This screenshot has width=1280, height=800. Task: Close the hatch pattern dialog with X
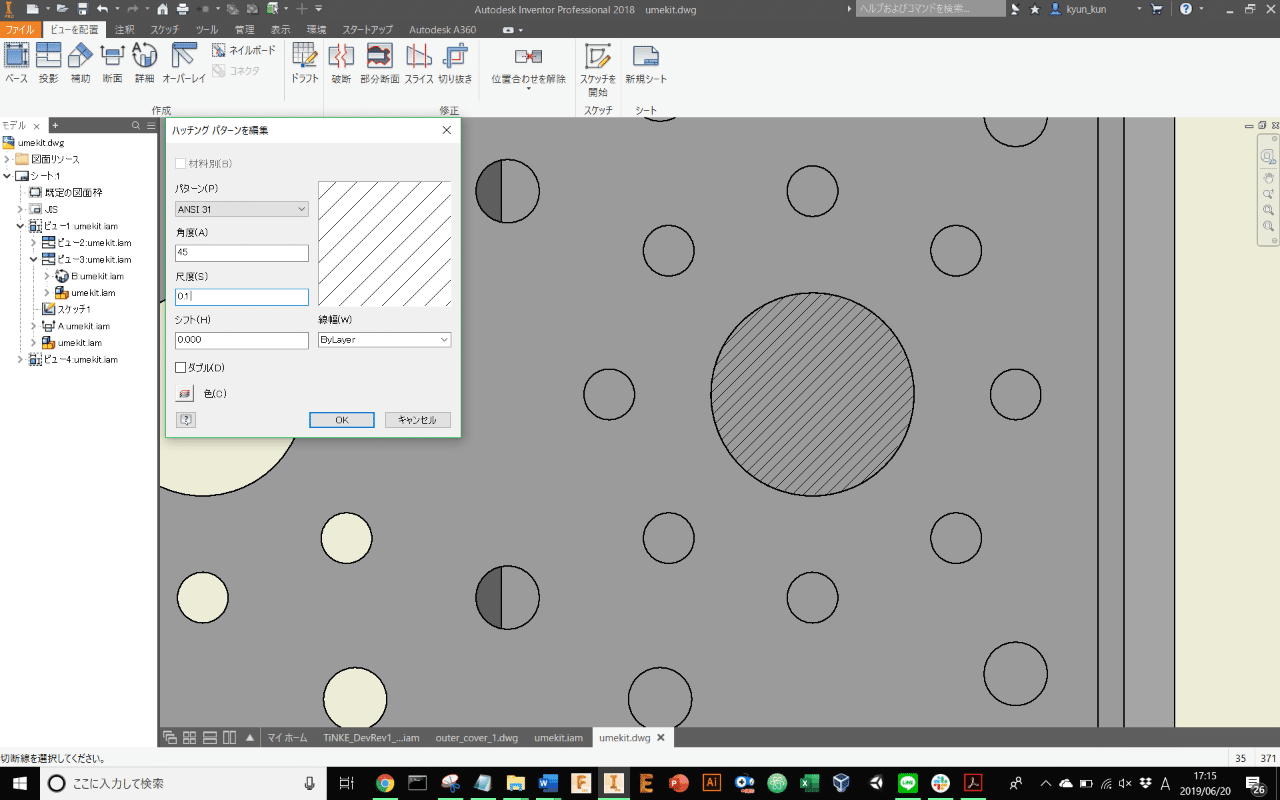tap(446, 130)
